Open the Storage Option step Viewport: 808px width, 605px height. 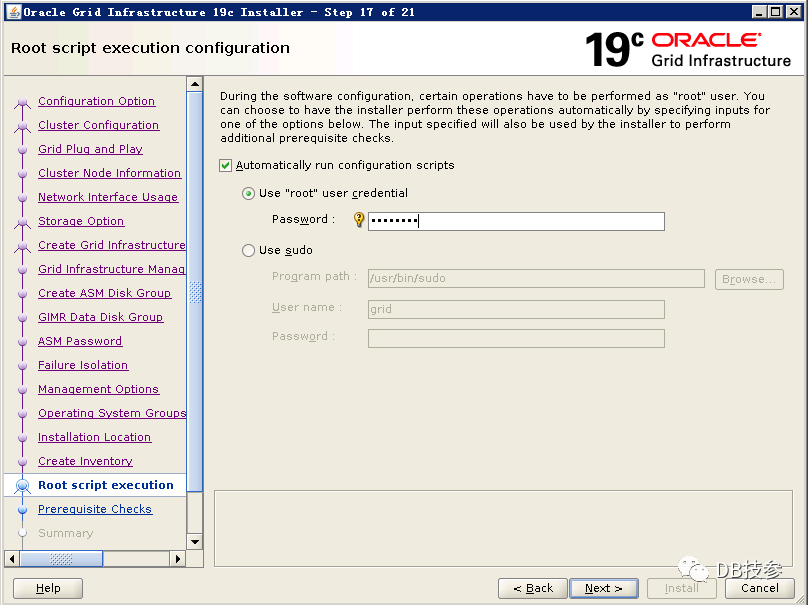(x=81, y=221)
